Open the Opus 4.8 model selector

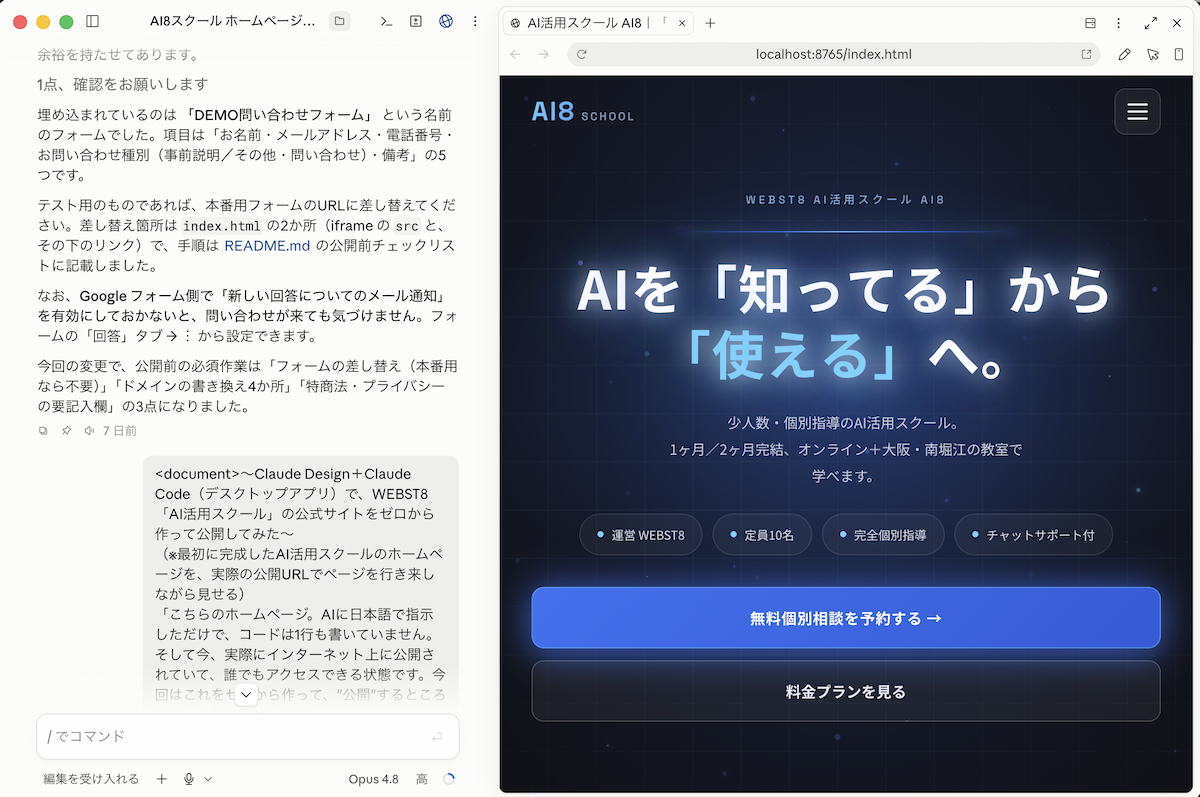[x=374, y=779]
